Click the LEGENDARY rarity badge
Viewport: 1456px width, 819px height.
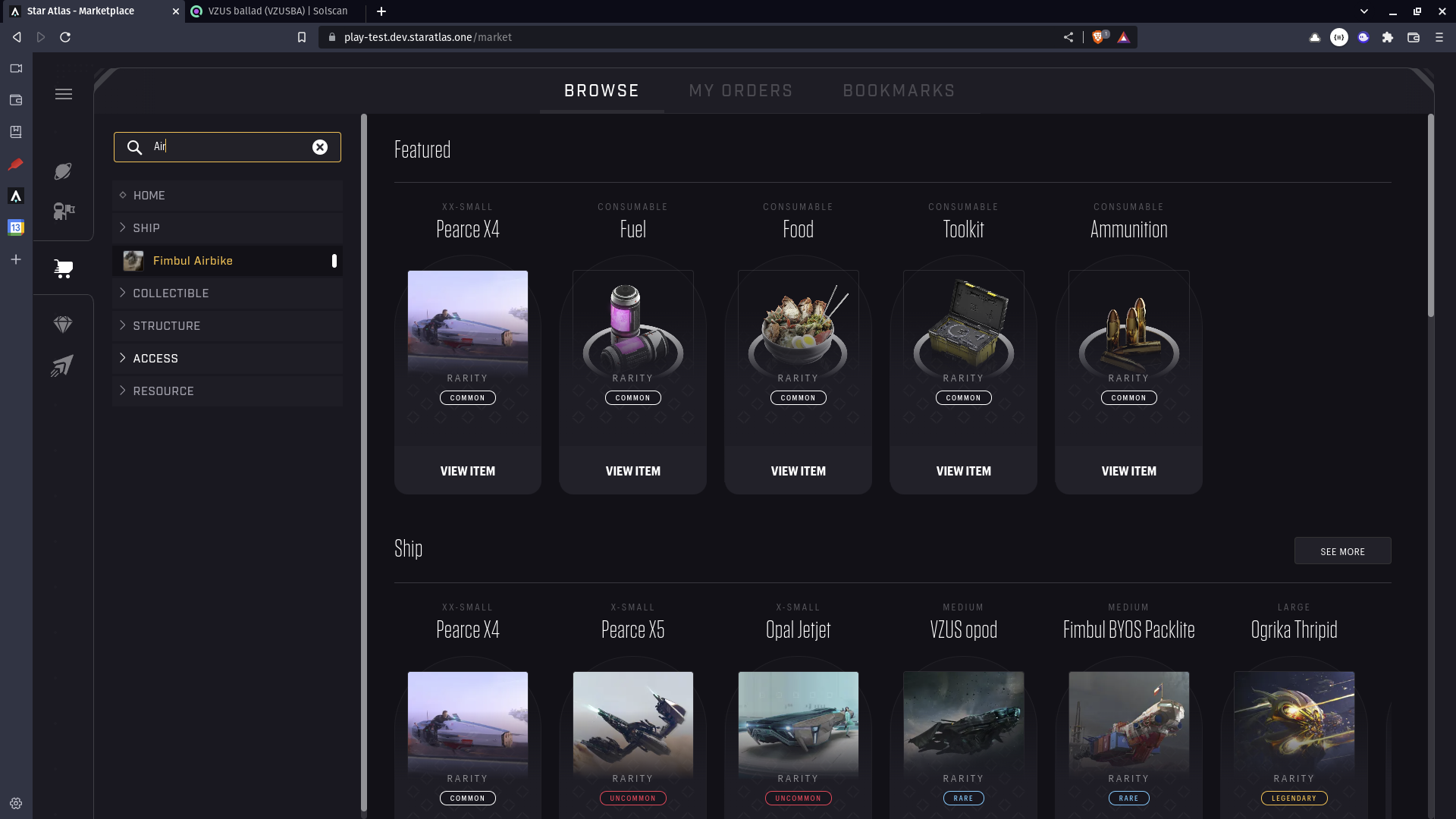[1294, 798]
